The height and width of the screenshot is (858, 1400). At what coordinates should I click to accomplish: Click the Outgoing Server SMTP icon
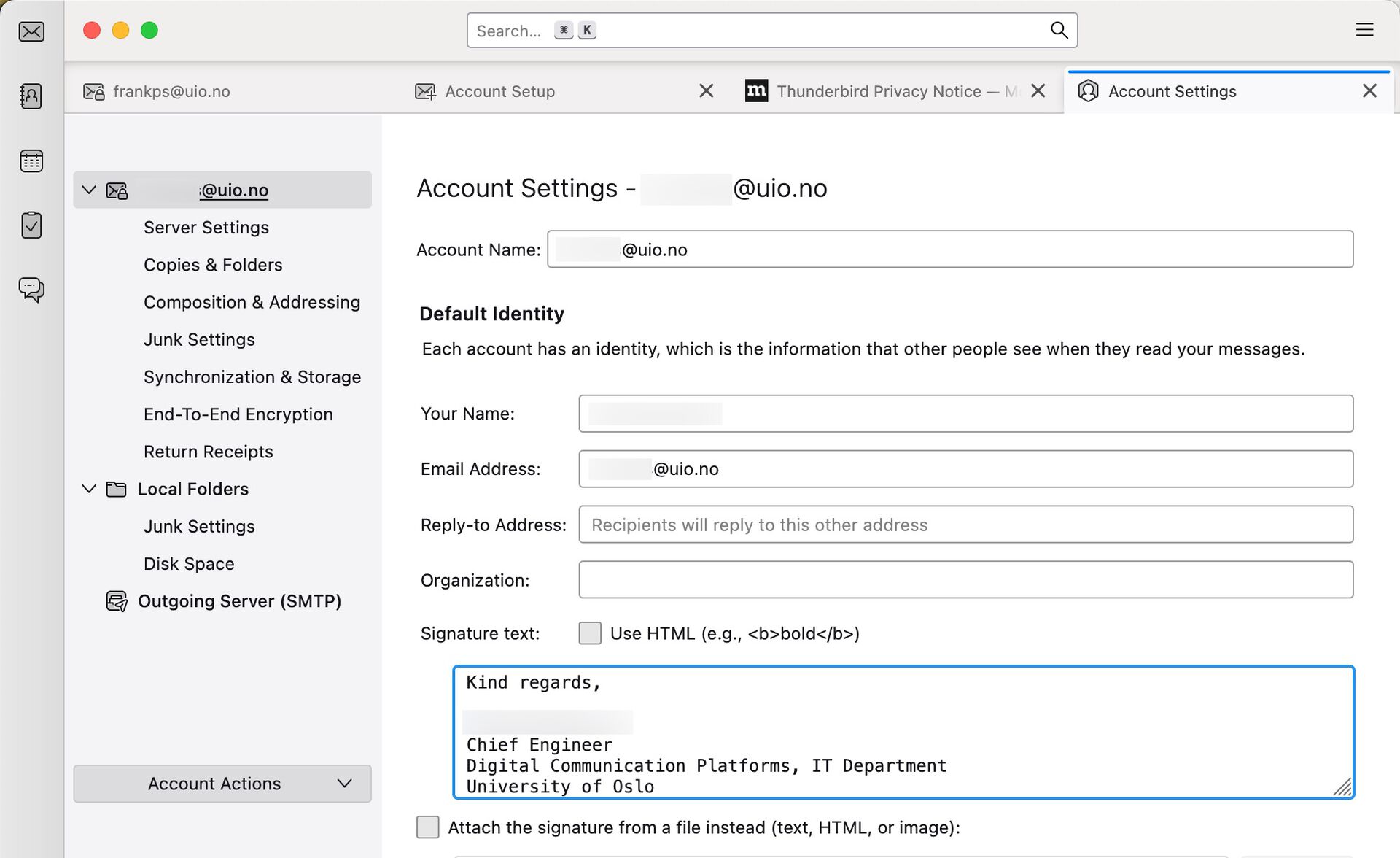pyautogui.click(x=117, y=601)
